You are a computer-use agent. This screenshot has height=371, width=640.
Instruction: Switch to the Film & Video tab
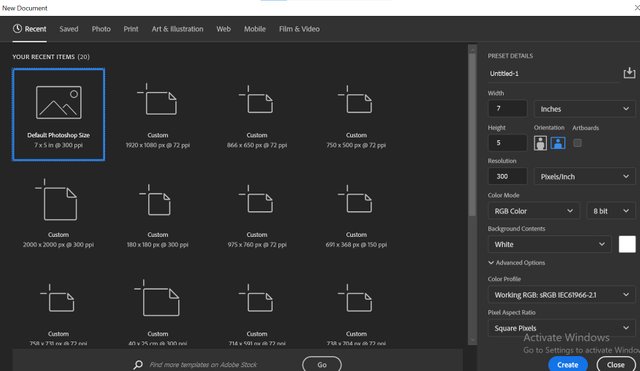pos(299,29)
